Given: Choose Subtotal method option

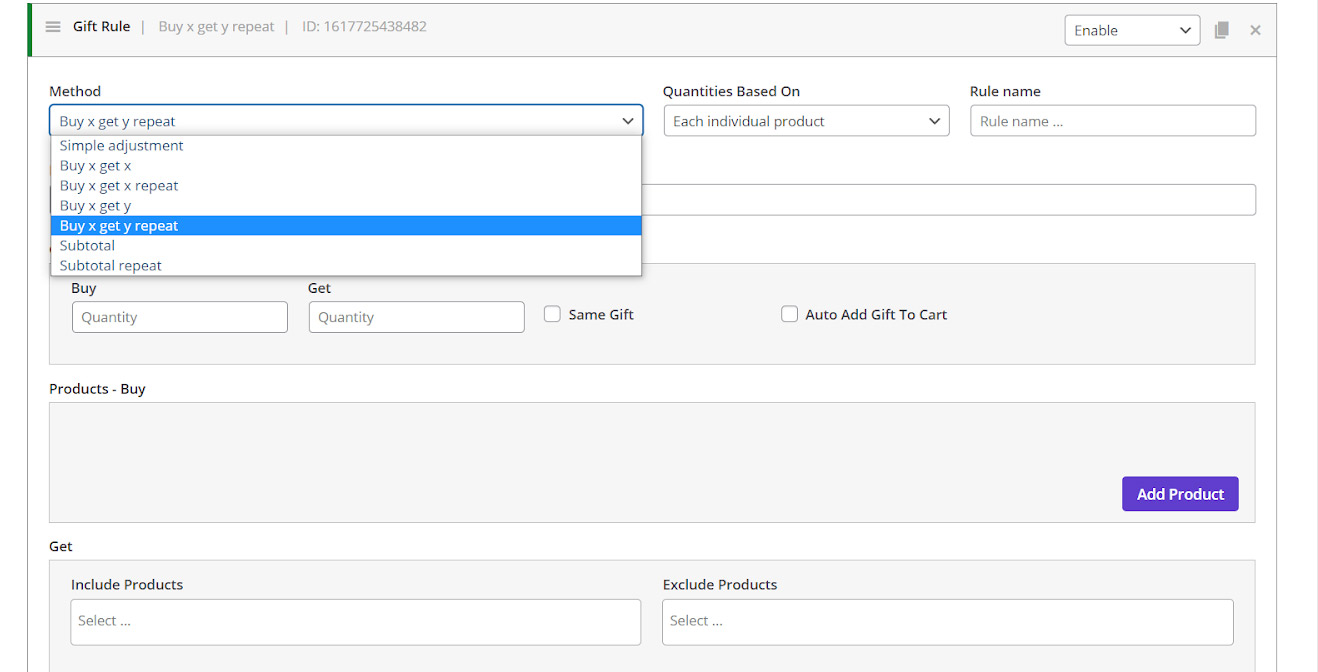Looking at the screenshot, I should [87, 246].
